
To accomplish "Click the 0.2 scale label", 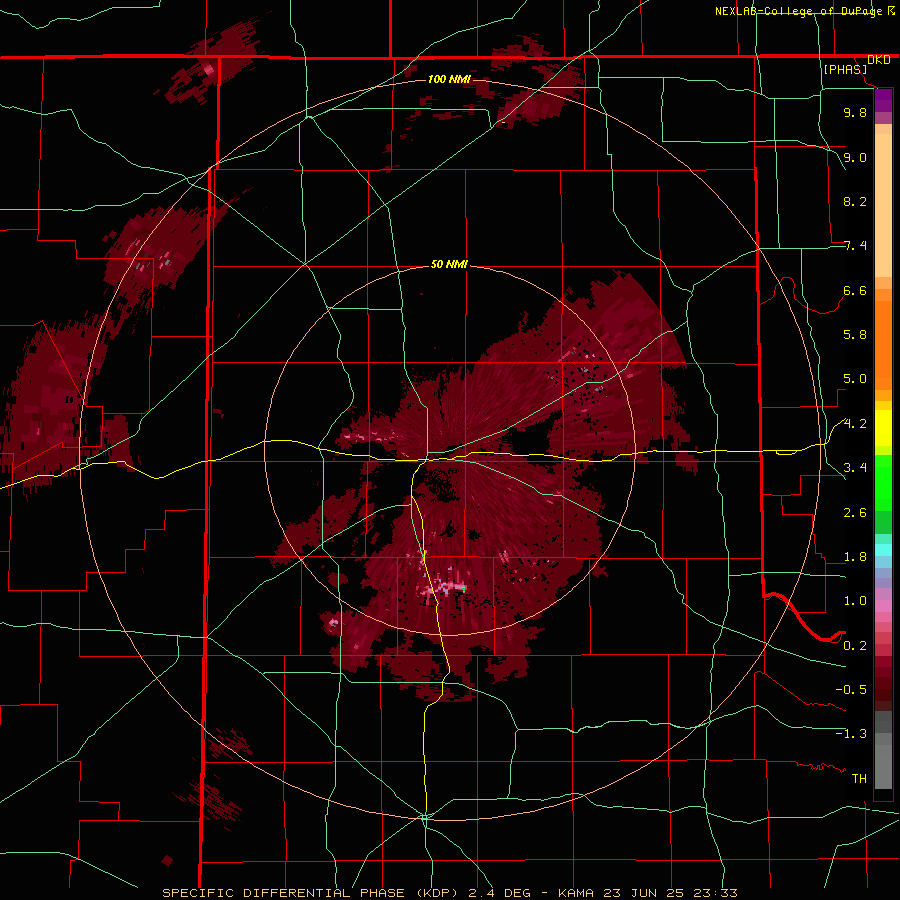I will (x=855, y=646).
